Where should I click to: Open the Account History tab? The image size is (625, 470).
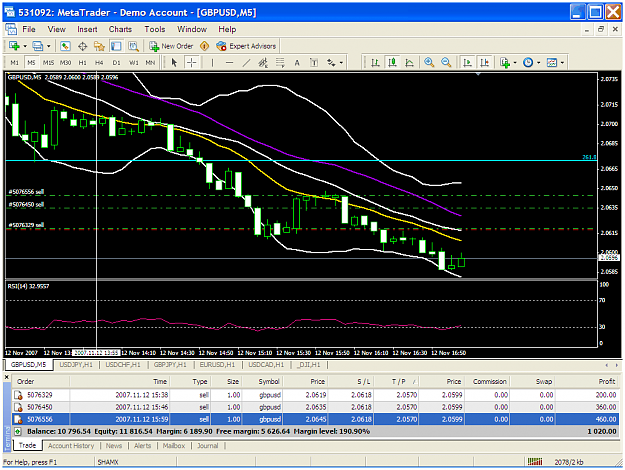pos(71,446)
